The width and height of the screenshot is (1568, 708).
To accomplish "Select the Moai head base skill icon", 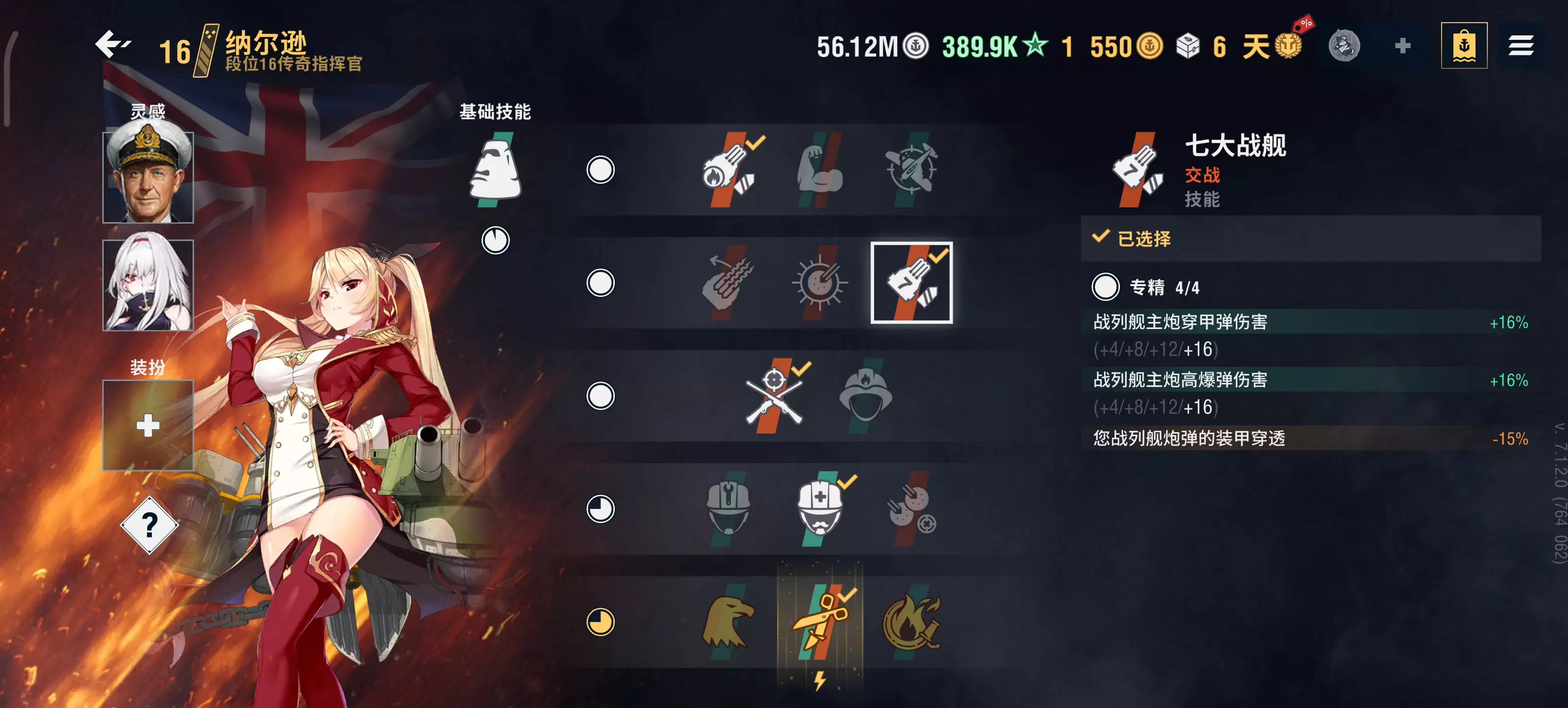I will (x=495, y=169).
